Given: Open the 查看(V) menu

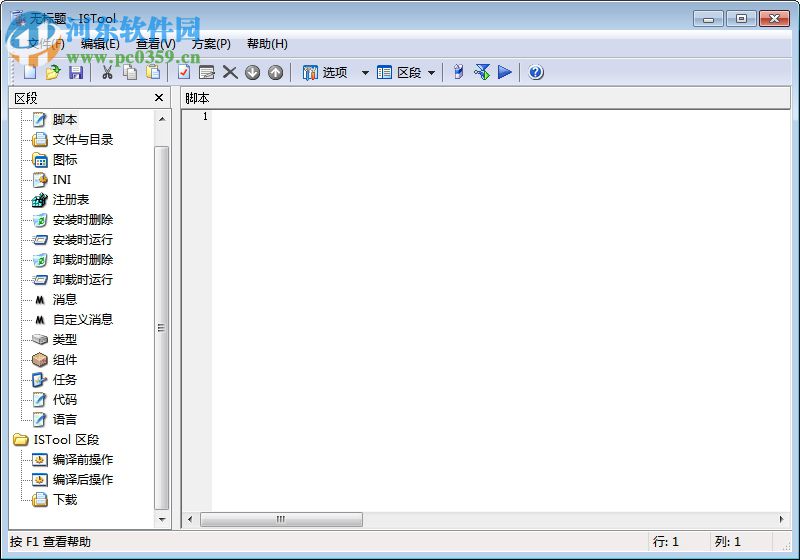Looking at the screenshot, I should click(156, 44).
